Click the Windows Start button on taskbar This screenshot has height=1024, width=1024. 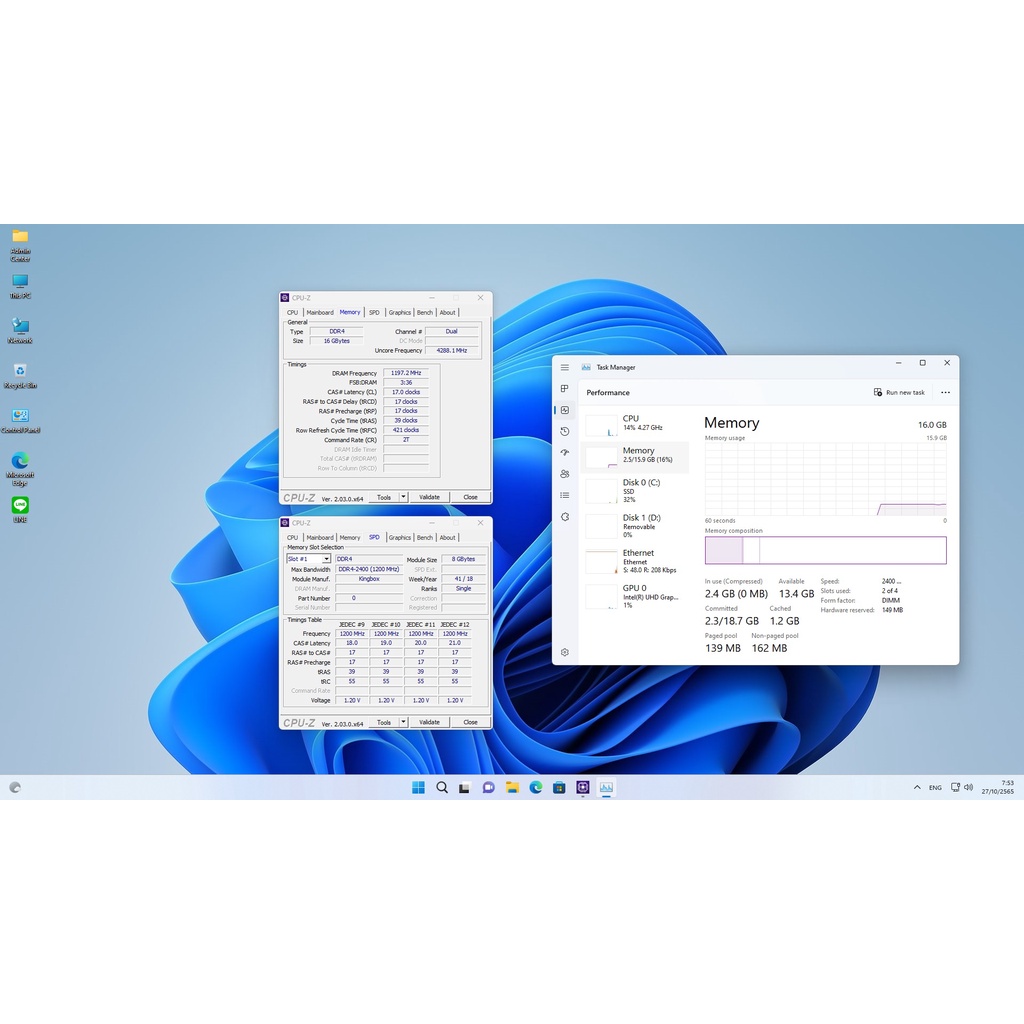[x=418, y=787]
